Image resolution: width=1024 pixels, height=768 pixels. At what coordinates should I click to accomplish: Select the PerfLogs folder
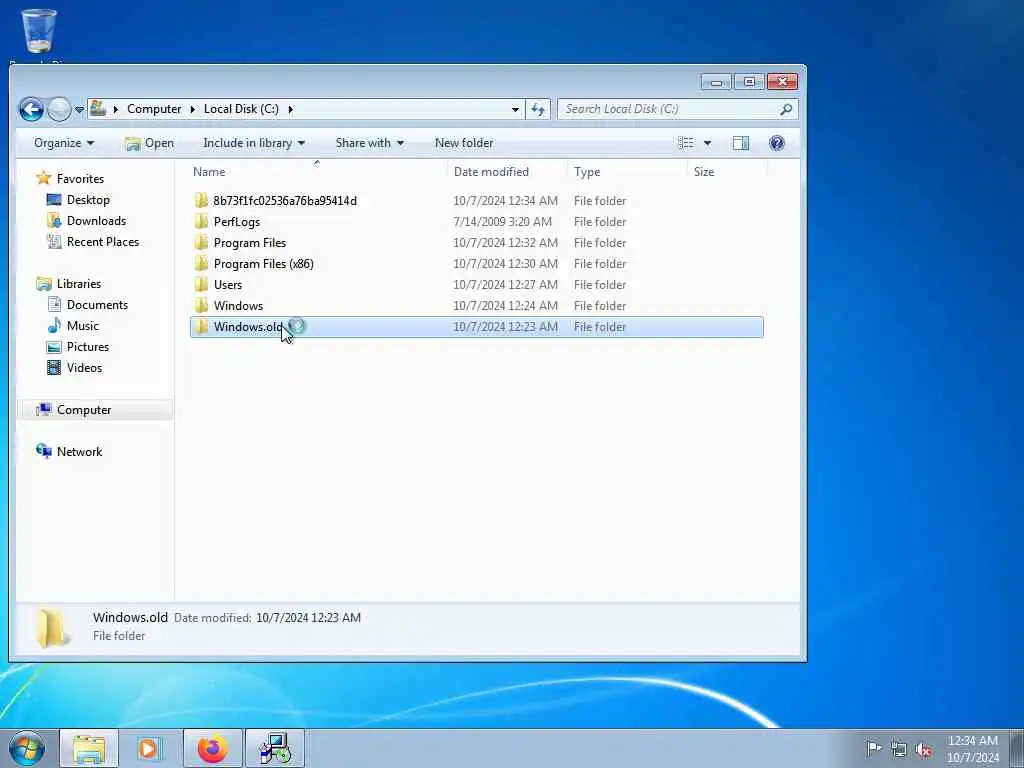(x=236, y=222)
